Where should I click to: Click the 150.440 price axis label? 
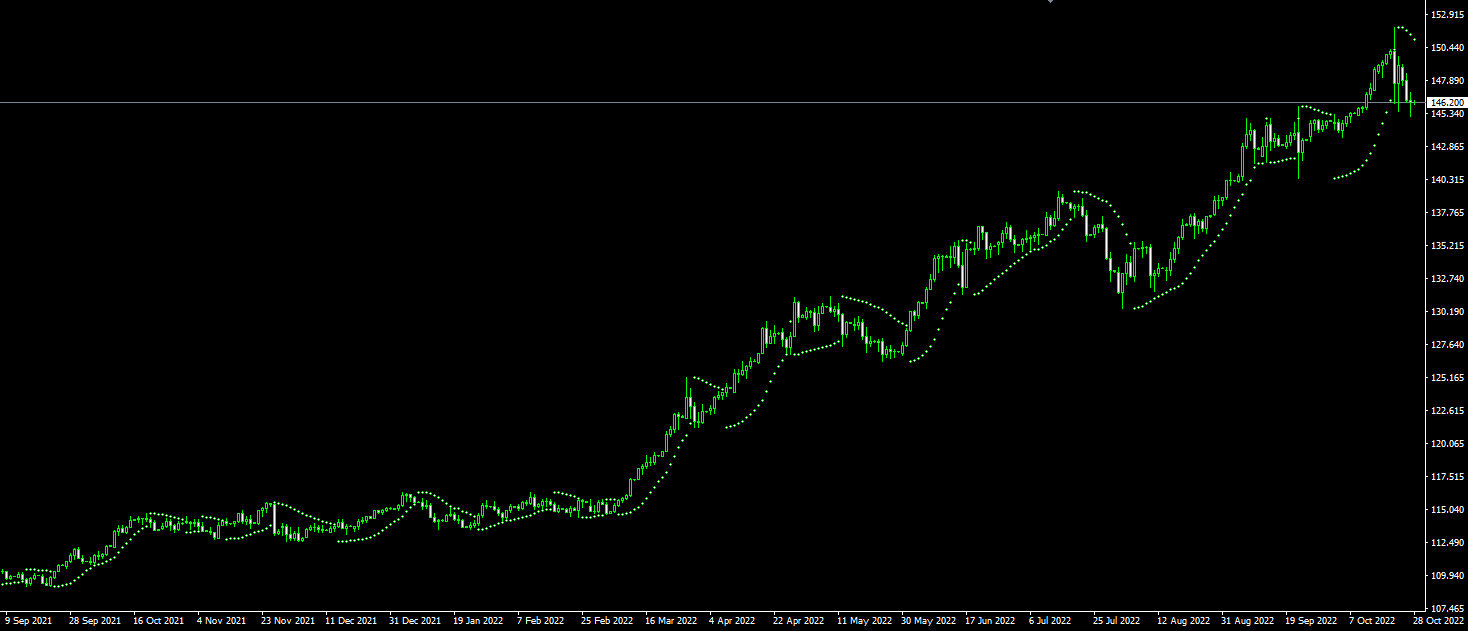tap(1448, 48)
